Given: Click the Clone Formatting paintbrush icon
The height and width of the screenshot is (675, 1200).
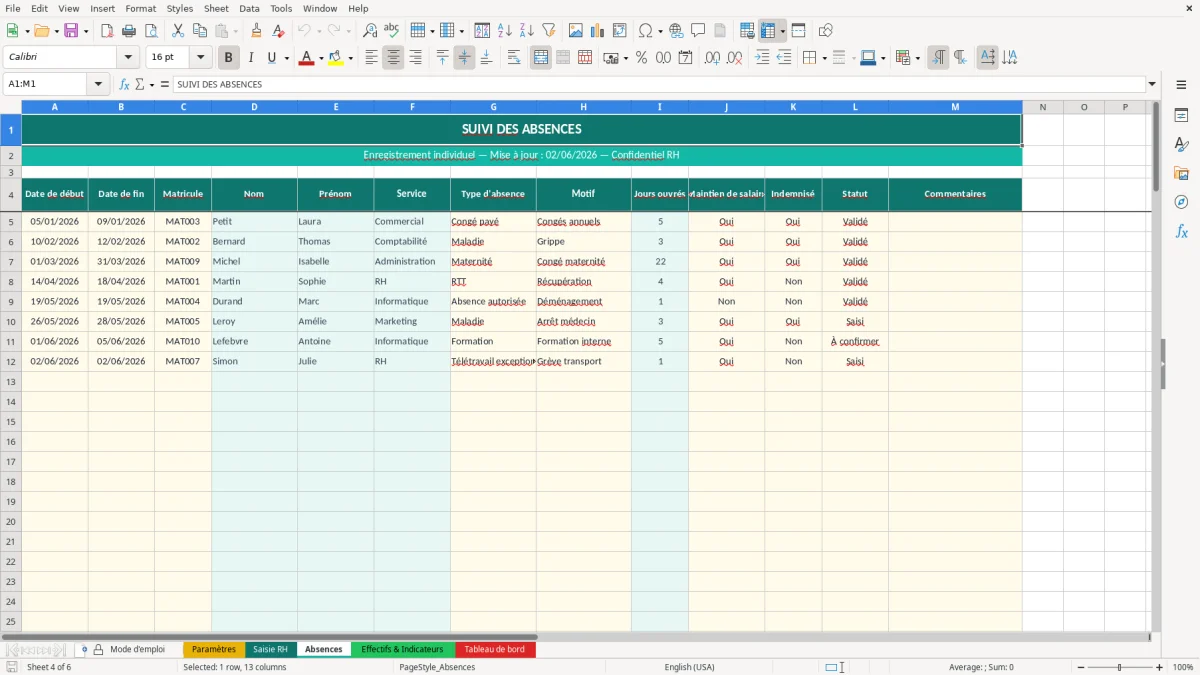Looking at the screenshot, I should coord(257,31).
